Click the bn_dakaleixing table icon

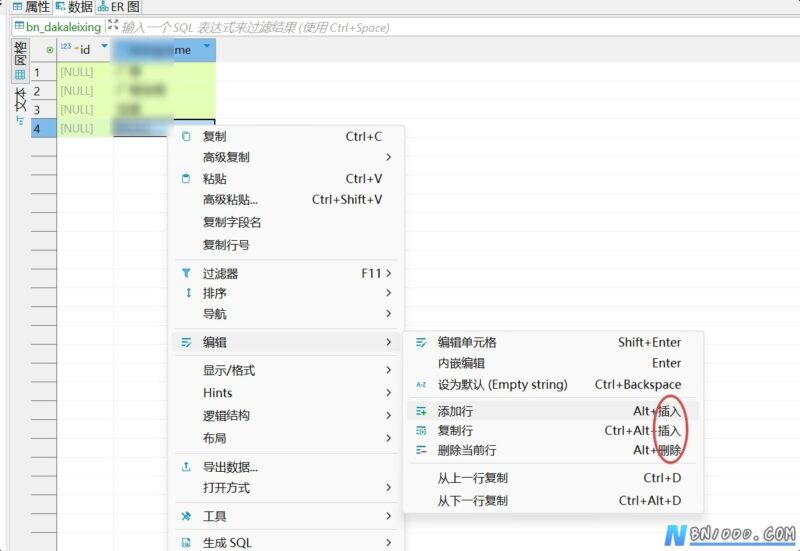(19, 26)
